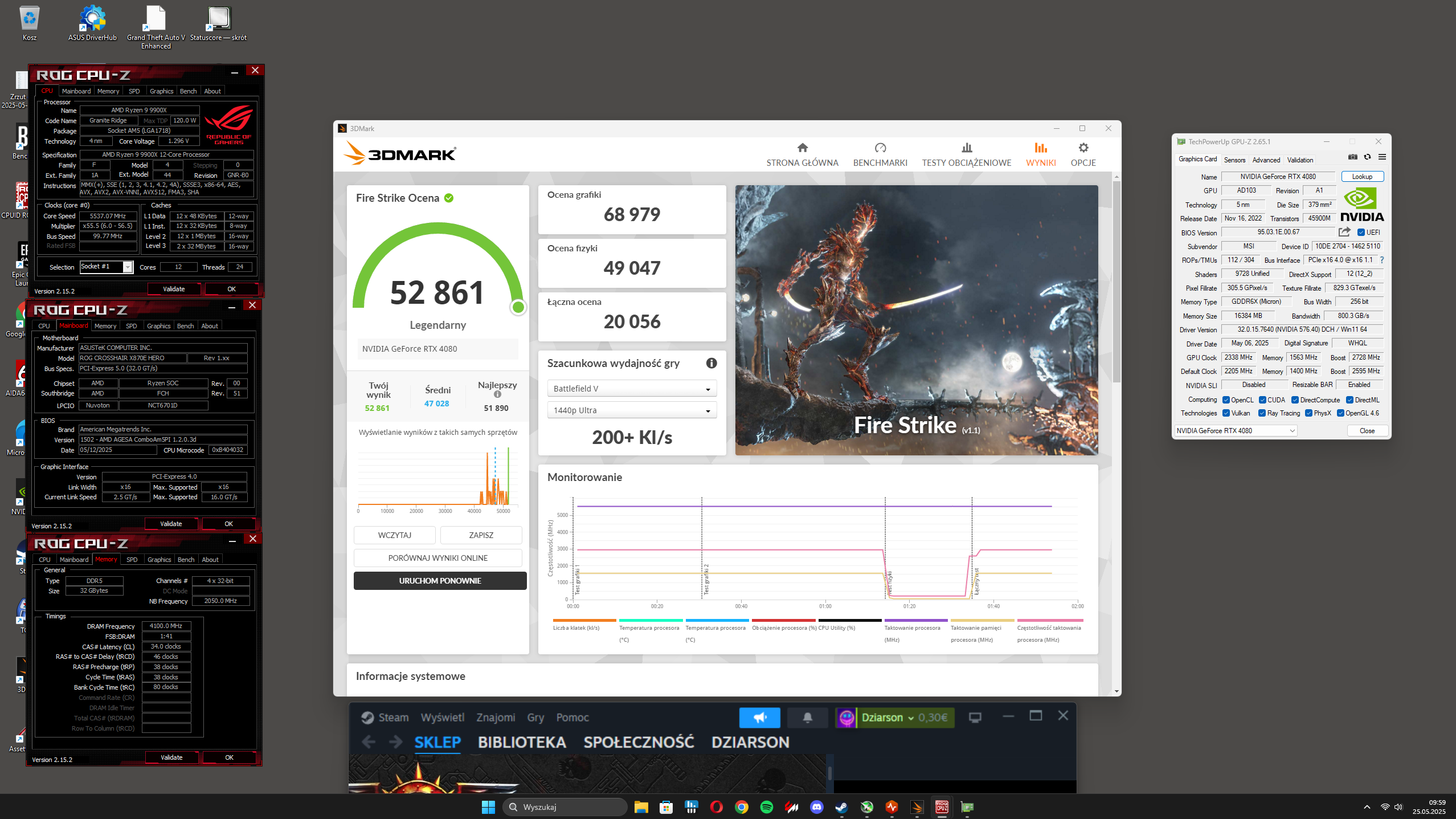Click the GPU-Z screenshot camera icon

click(x=1353, y=157)
